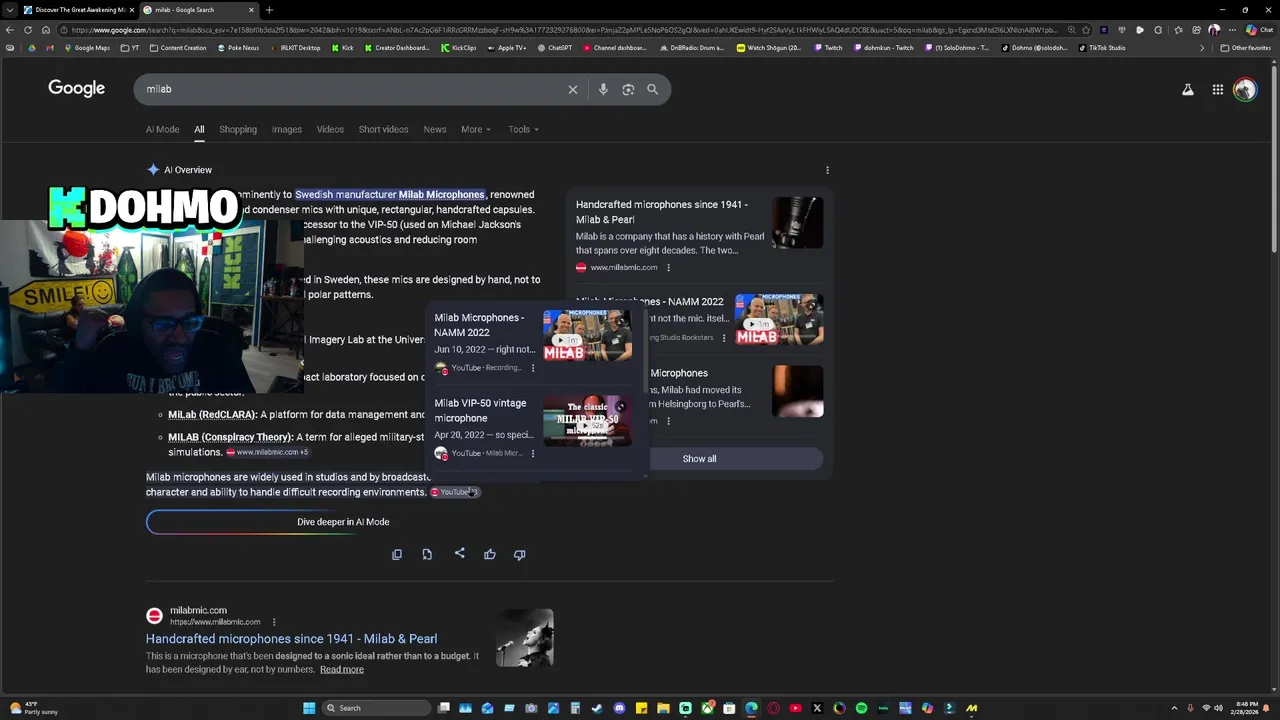This screenshot has width=1280, height=720.
Task: Switch to Images tab
Action: (x=287, y=129)
